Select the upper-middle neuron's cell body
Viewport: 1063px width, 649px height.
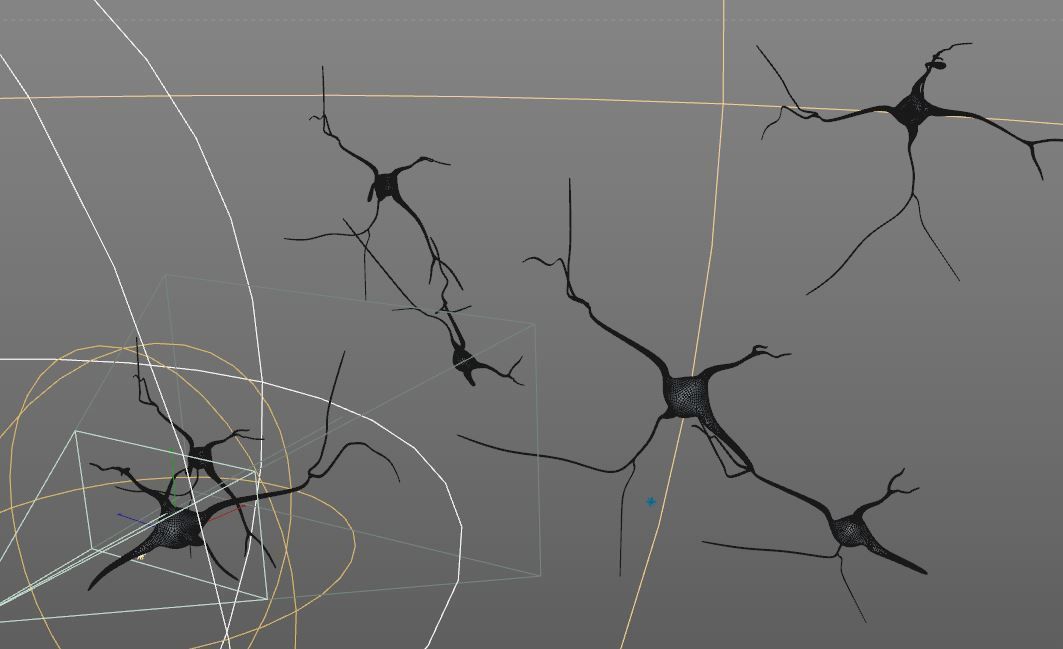(x=386, y=186)
